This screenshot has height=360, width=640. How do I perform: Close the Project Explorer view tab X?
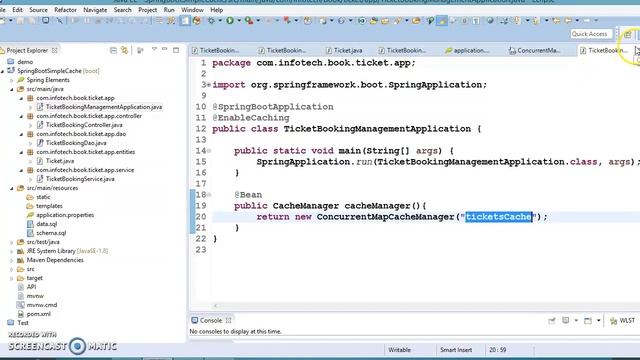pos(54,50)
